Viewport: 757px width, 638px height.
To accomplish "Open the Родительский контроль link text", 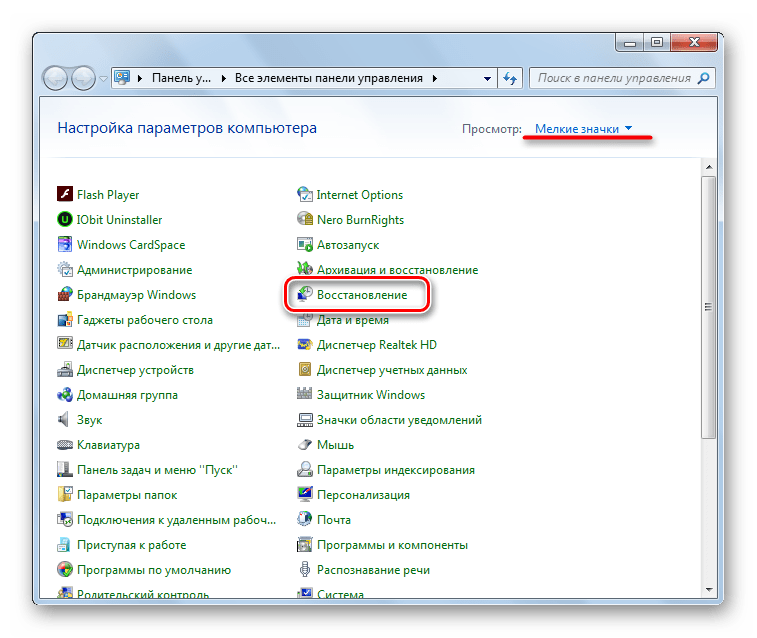I will 143,594.
